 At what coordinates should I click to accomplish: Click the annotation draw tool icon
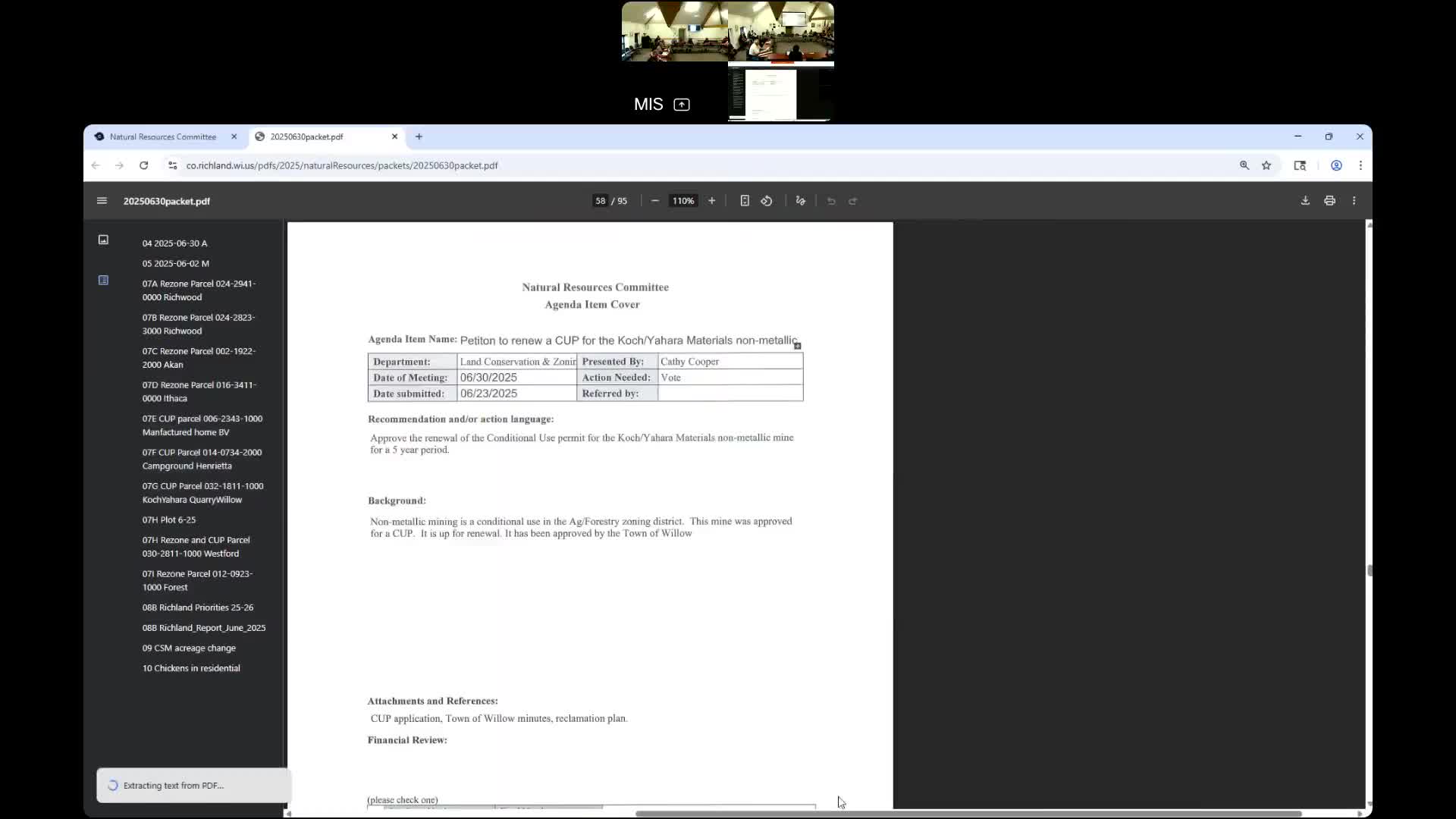click(x=800, y=201)
